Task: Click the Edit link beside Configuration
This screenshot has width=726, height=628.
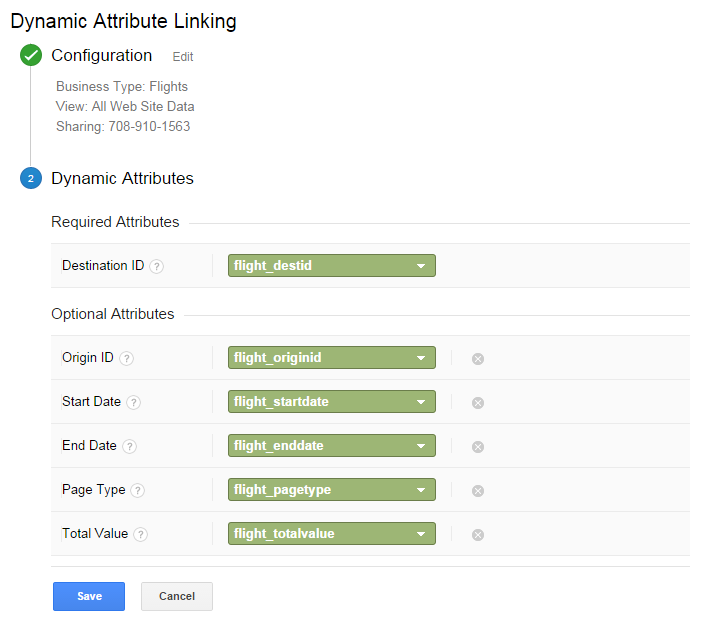Action: pos(183,57)
